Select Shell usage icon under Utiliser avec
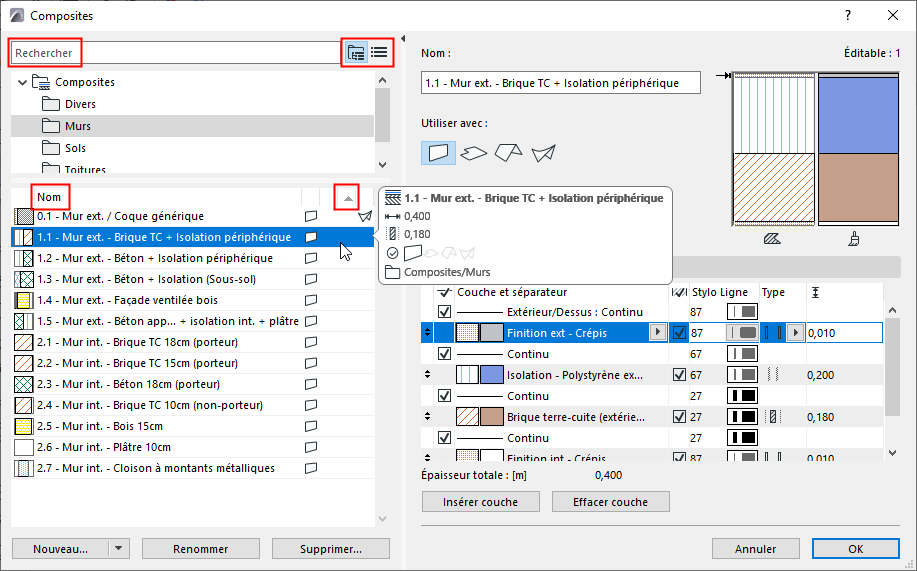This screenshot has height=571, width=917. [543, 153]
